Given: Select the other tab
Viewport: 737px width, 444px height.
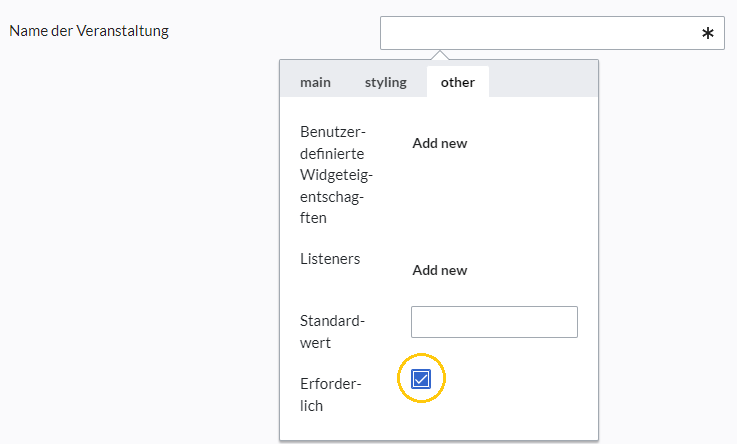Looking at the screenshot, I should tap(458, 82).
